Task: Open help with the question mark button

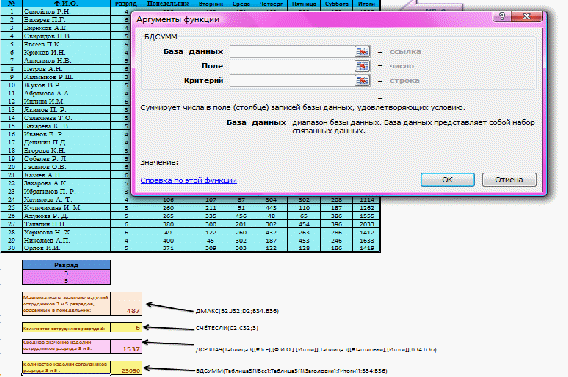Action: (502, 16)
